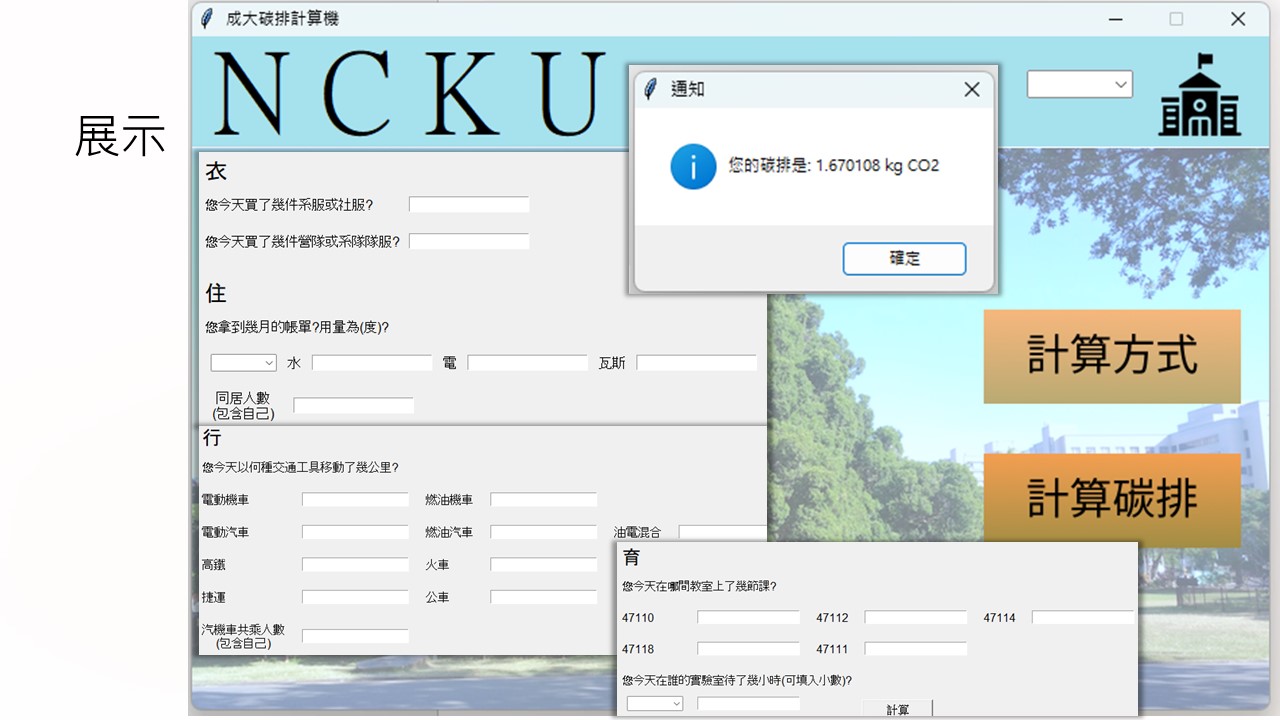This screenshot has width=1280, height=720.
Task: Select the 公車 distance input field
Action: 543,597
